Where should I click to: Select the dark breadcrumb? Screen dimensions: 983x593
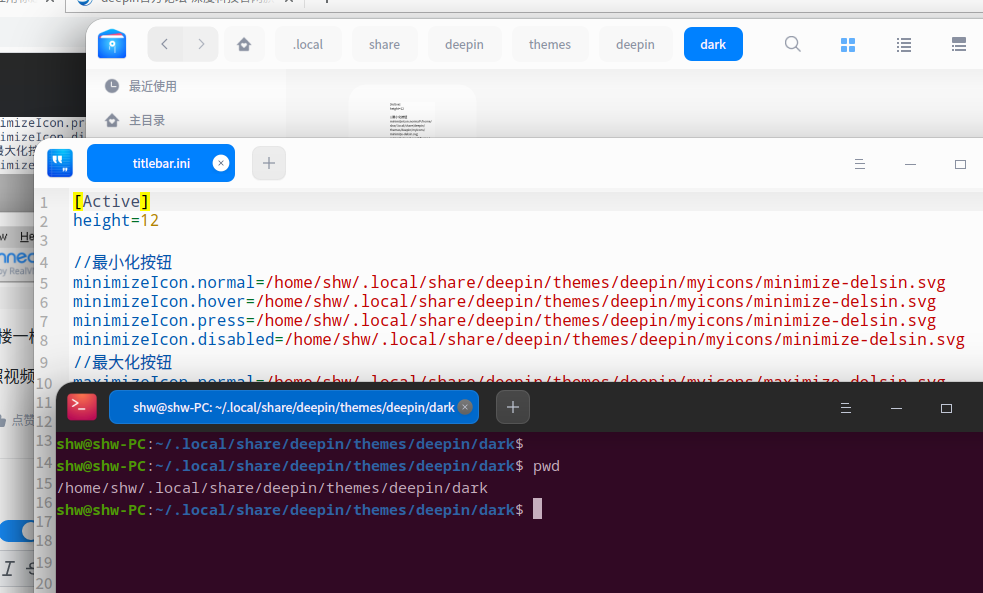[x=713, y=44]
